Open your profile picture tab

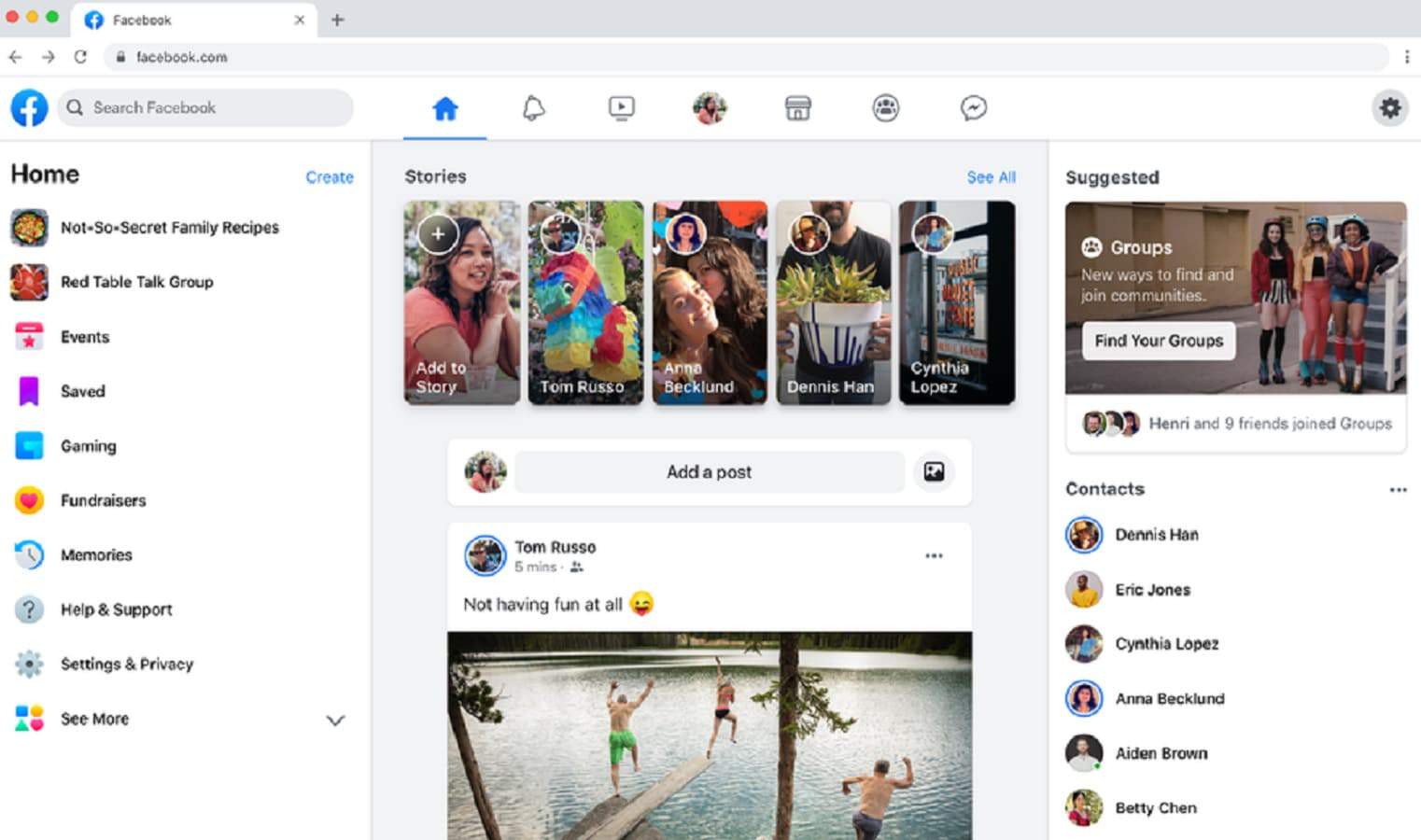(710, 108)
